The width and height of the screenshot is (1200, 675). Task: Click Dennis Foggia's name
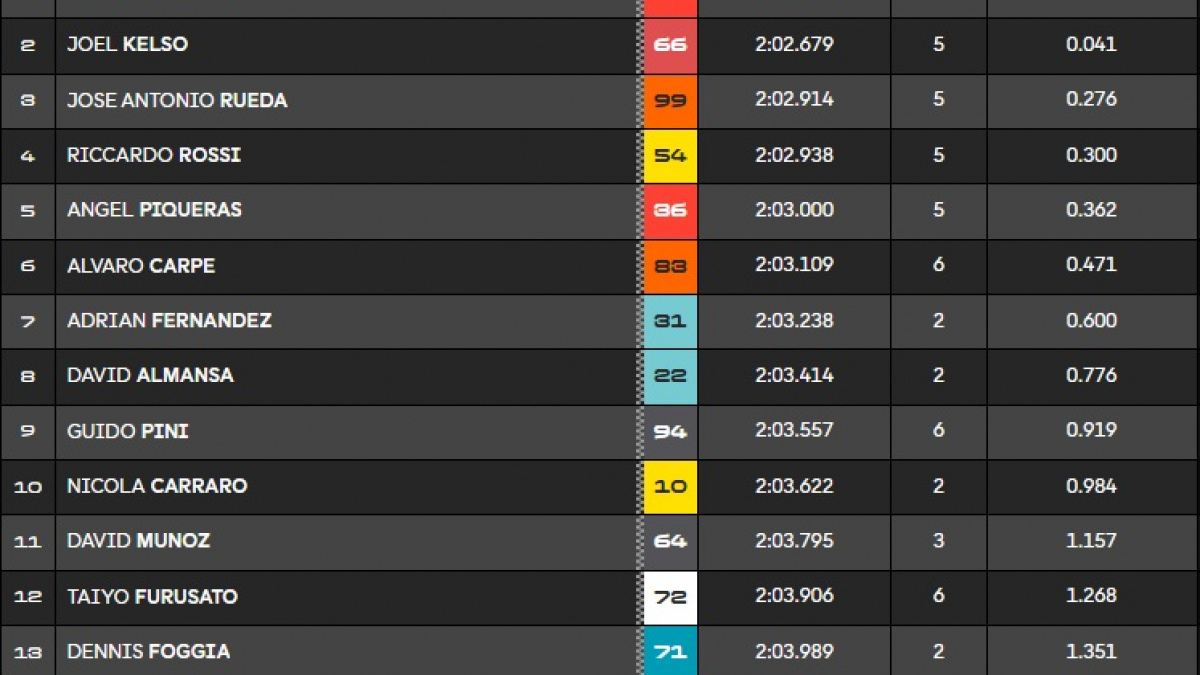point(148,651)
